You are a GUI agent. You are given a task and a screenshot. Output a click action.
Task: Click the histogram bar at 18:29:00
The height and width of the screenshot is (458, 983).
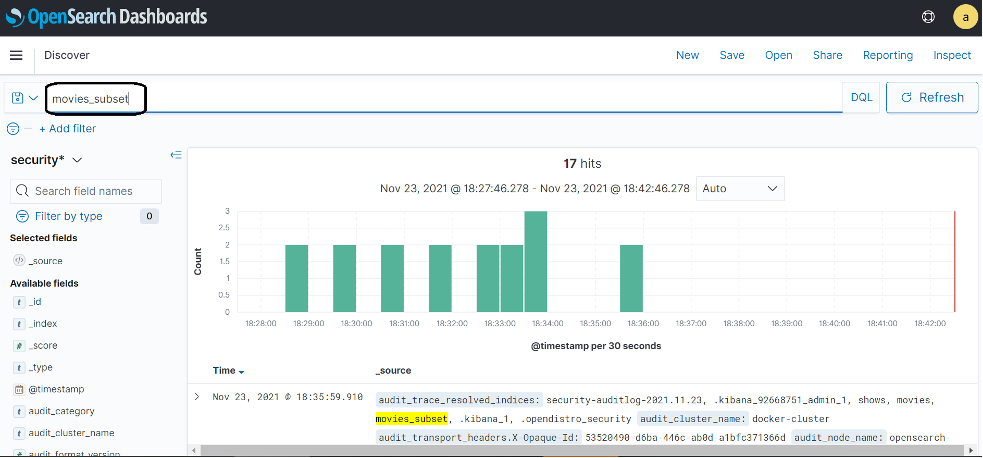297,278
